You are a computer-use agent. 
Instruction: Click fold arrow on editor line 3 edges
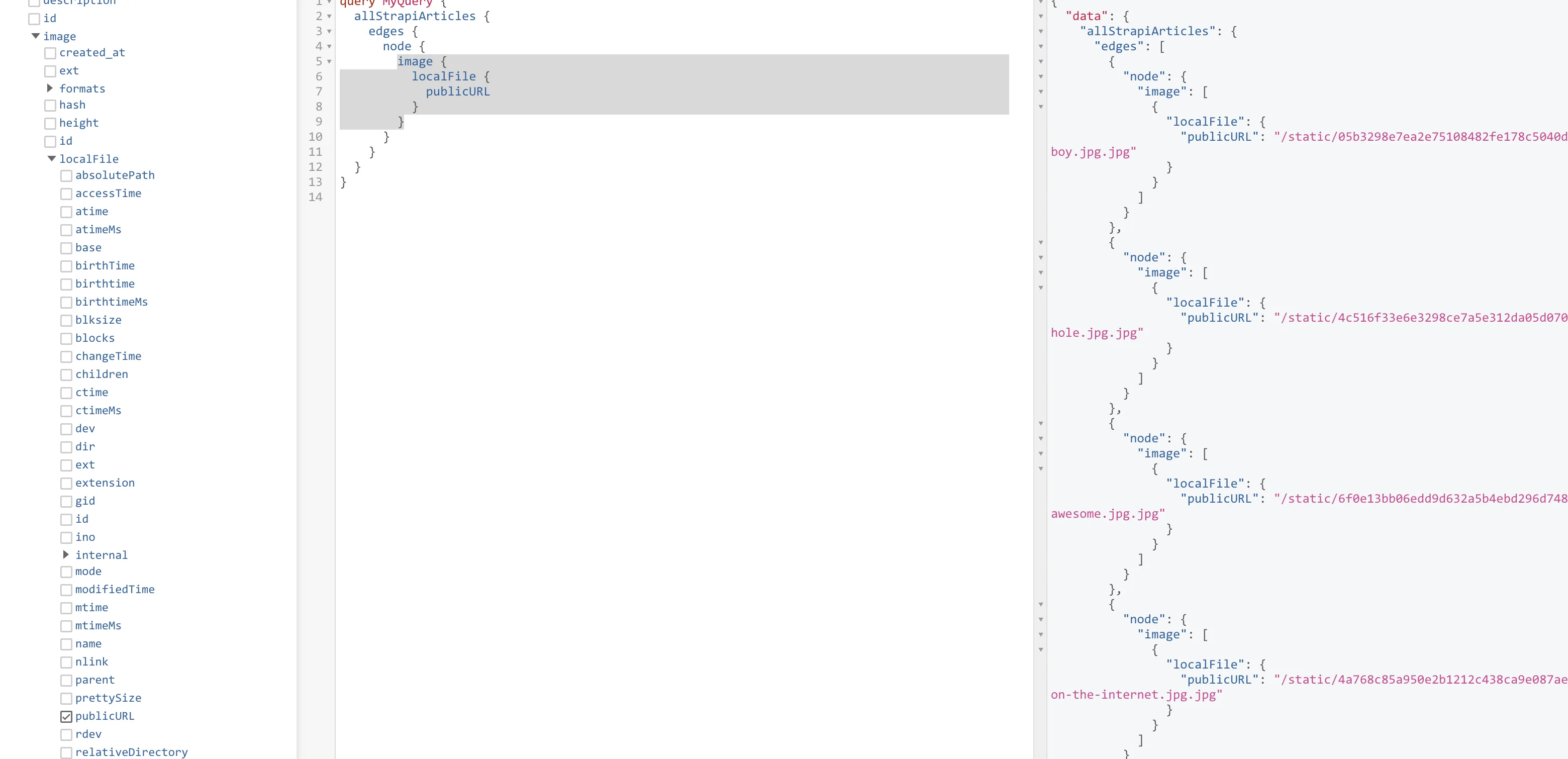[x=329, y=32]
